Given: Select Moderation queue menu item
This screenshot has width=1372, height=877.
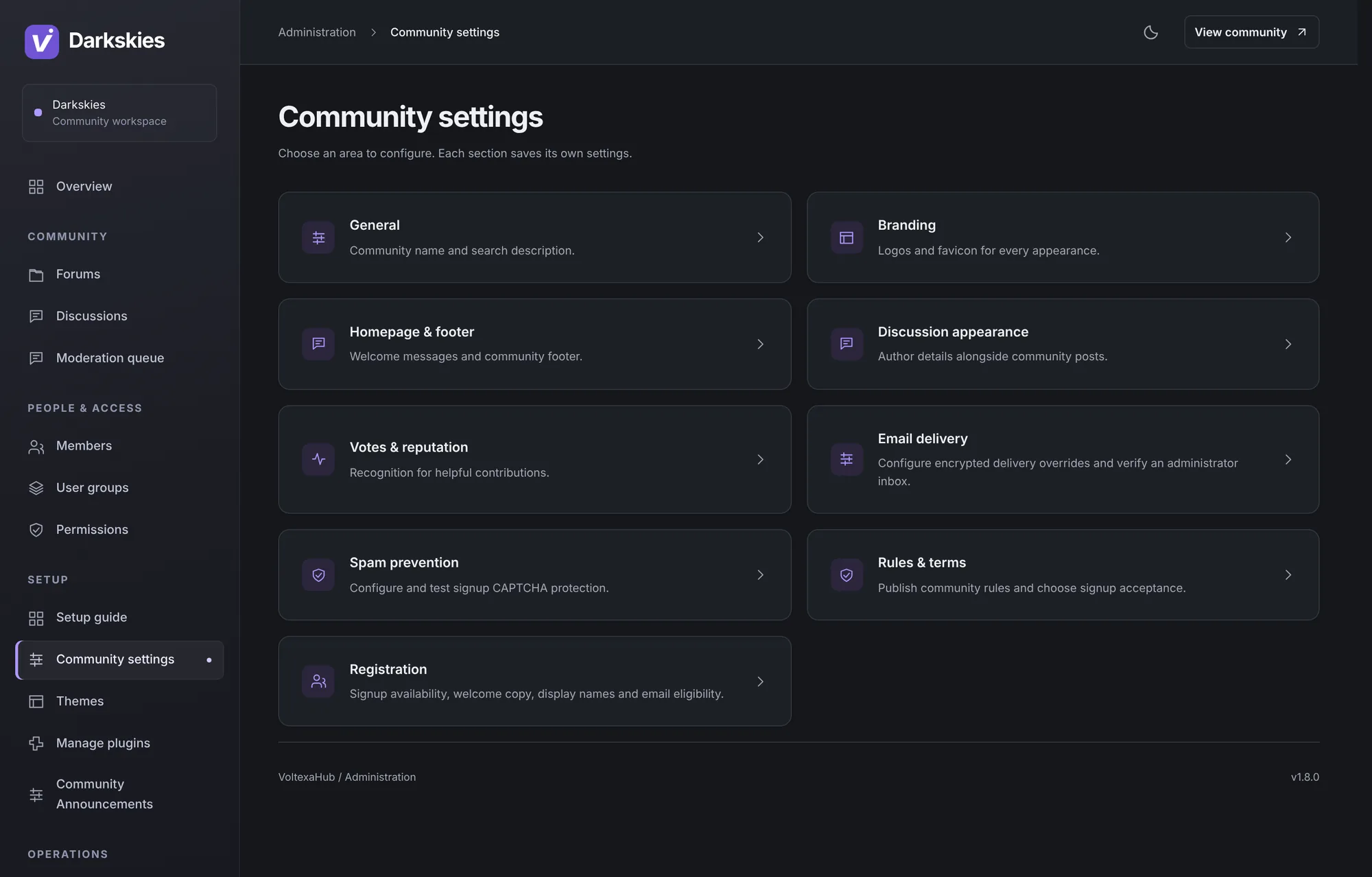Looking at the screenshot, I should [119, 358].
